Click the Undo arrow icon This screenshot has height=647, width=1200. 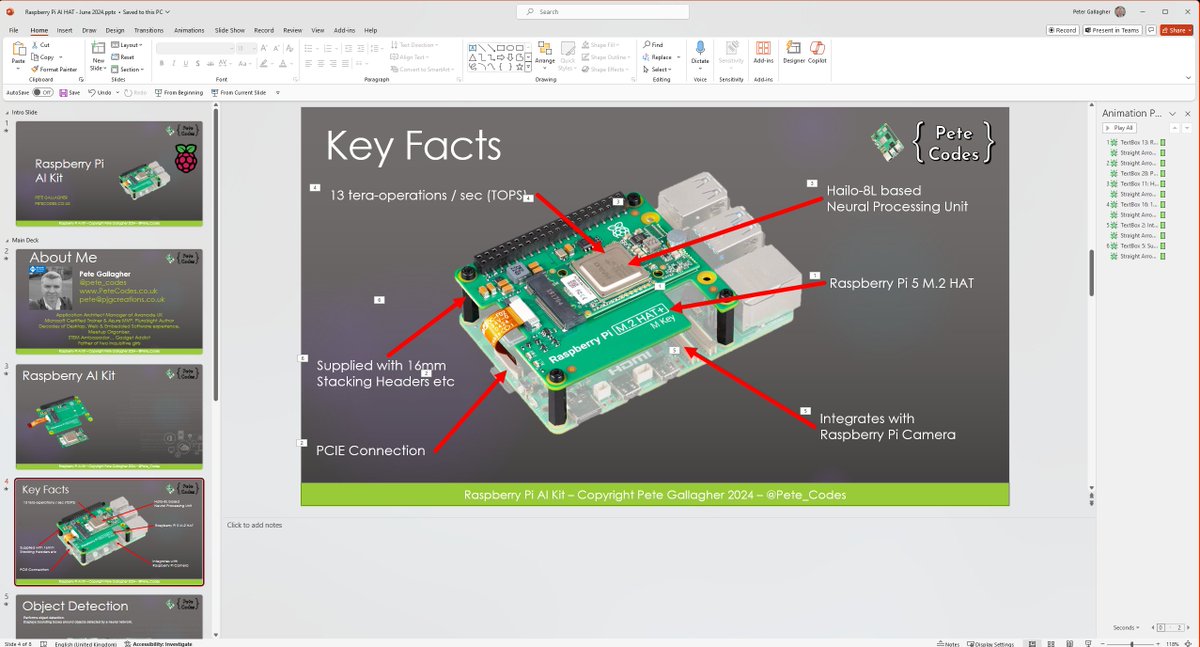tap(92, 92)
